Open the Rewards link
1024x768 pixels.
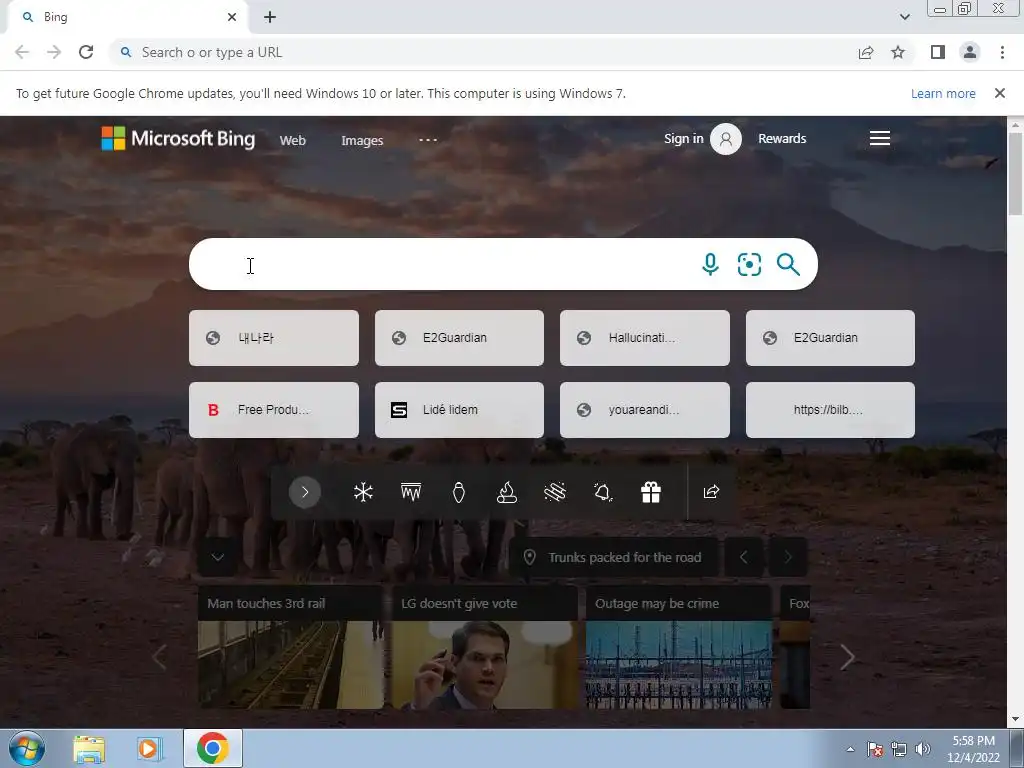pos(782,138)
